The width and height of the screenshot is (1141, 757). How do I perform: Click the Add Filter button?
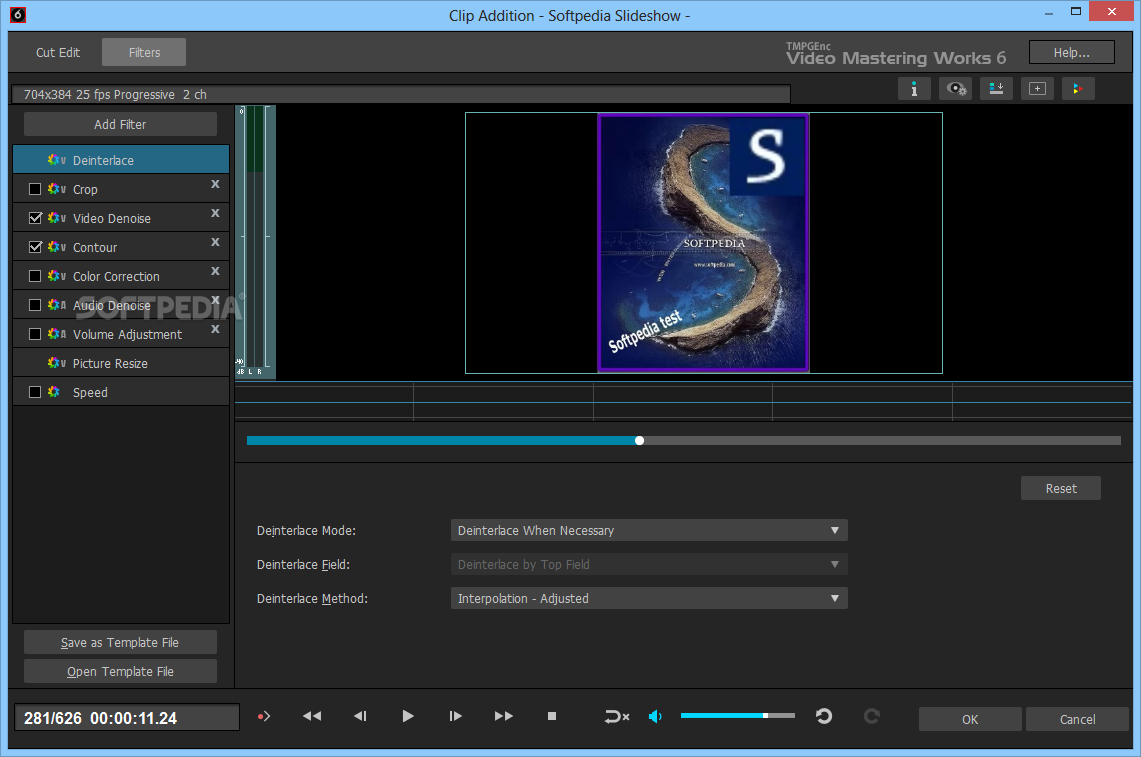point(120,124)
